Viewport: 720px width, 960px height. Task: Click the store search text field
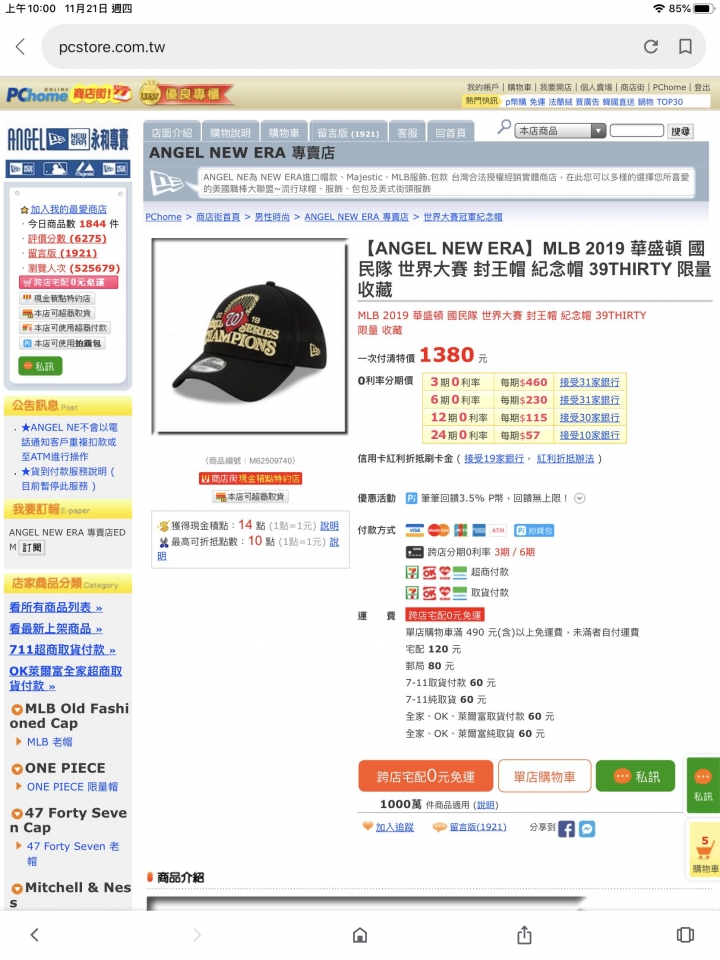tap(637, 130)
